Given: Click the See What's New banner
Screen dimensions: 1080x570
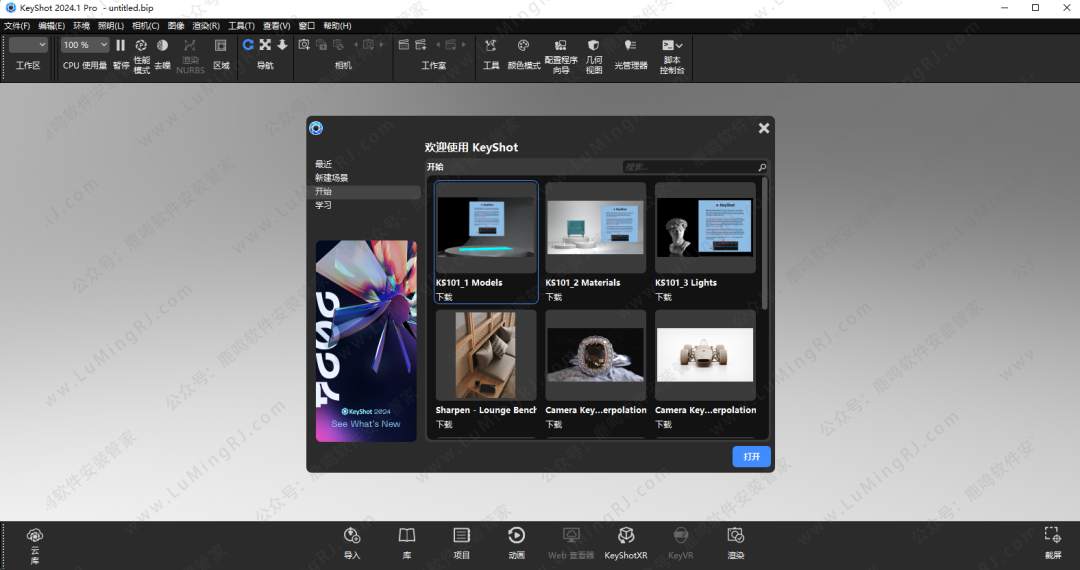Looking at the screenshot, I should (x=366, y=341).
